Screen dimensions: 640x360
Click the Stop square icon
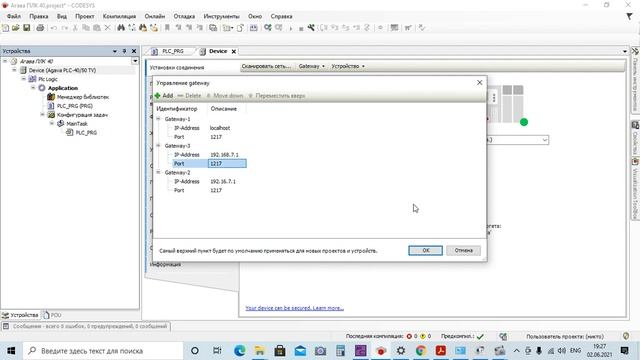[x=301, y=29]
